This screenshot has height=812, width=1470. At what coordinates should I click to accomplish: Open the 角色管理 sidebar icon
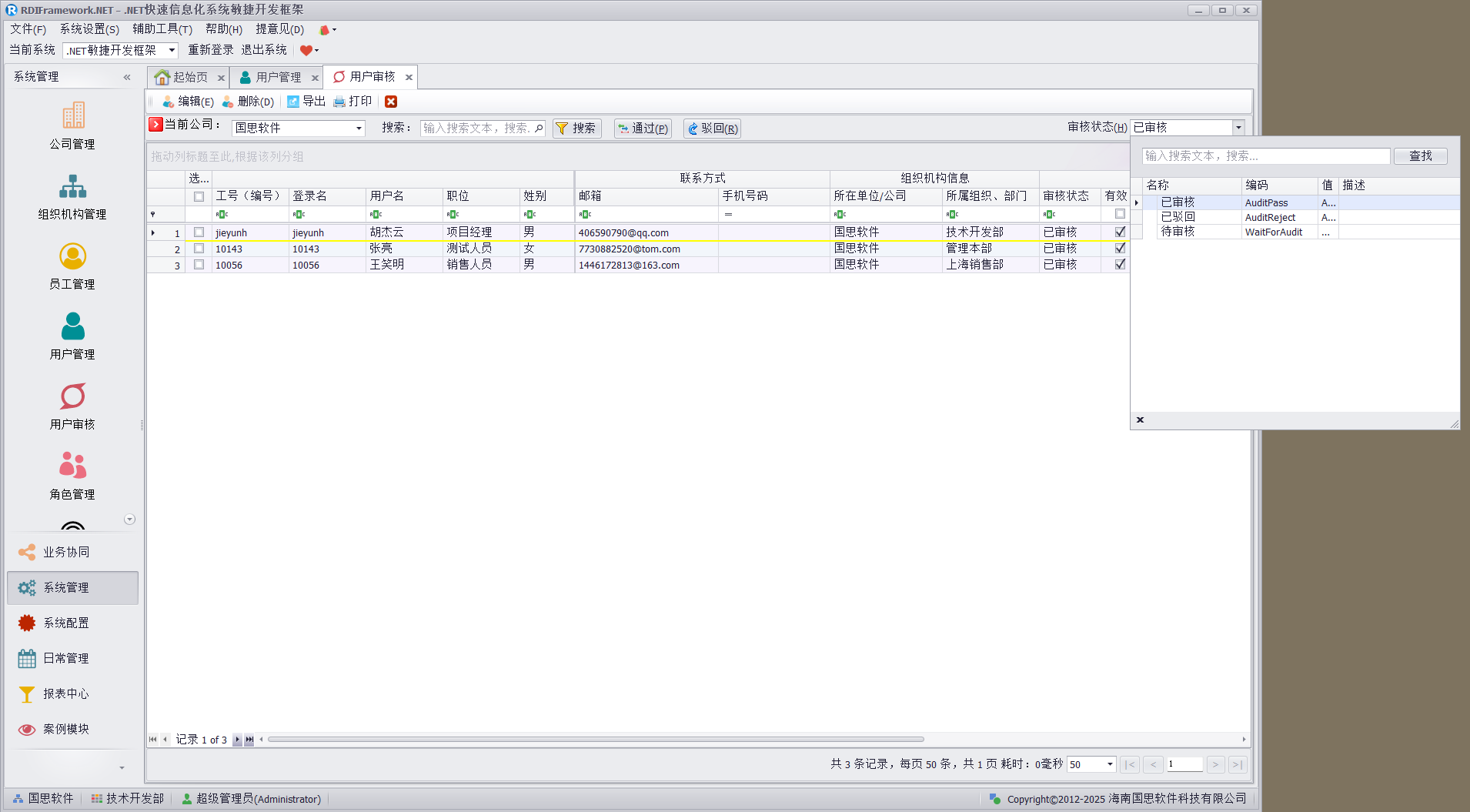73,466
